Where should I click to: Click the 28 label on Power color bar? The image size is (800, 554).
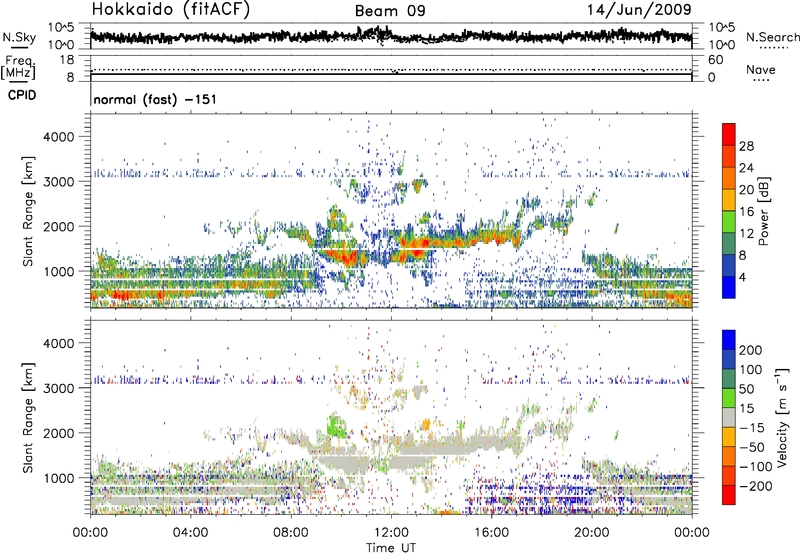coord(746,146)
